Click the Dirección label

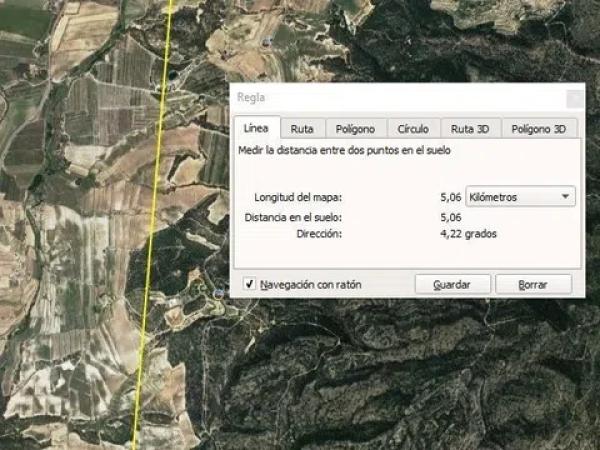pos(319,234)
